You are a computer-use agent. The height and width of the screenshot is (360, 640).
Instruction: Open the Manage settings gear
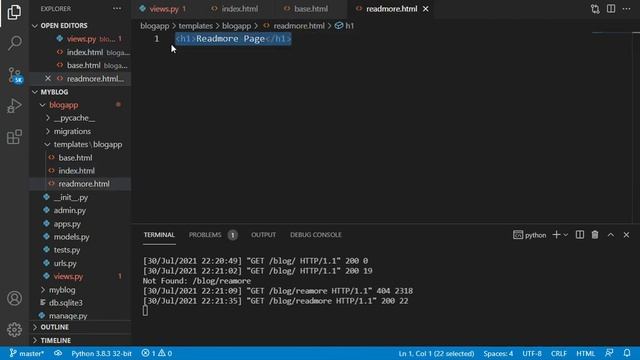click(14, 329)
